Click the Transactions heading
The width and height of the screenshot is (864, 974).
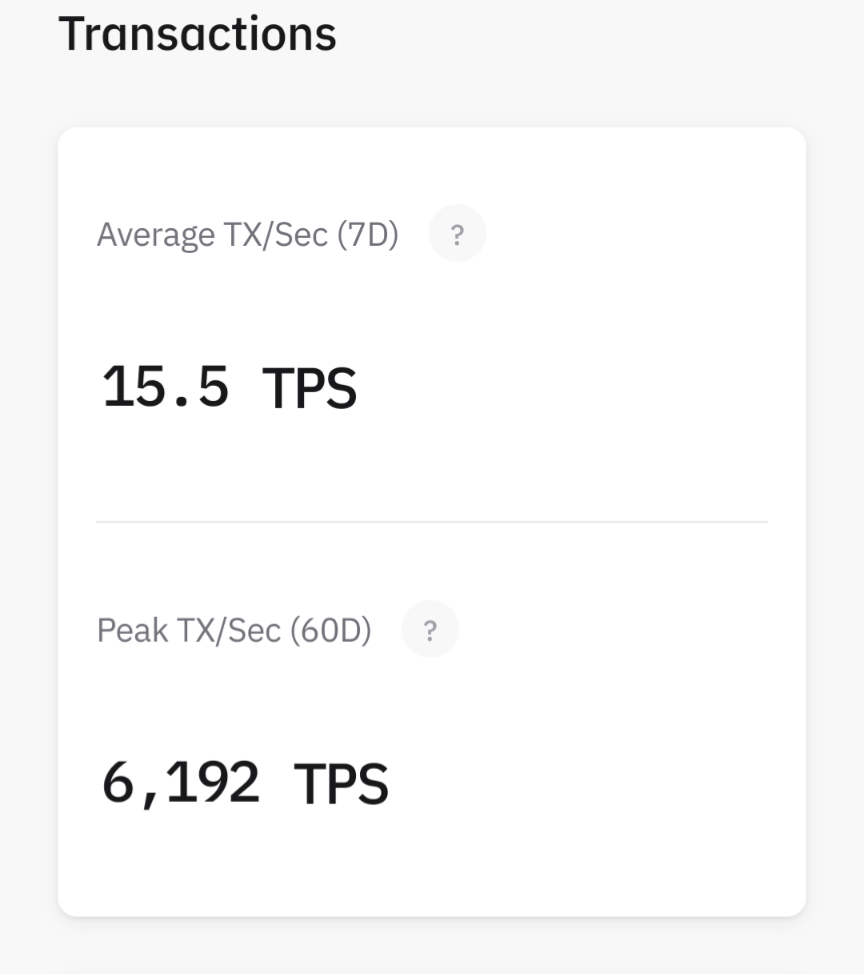pyautogui.click(x=198, y=34)
